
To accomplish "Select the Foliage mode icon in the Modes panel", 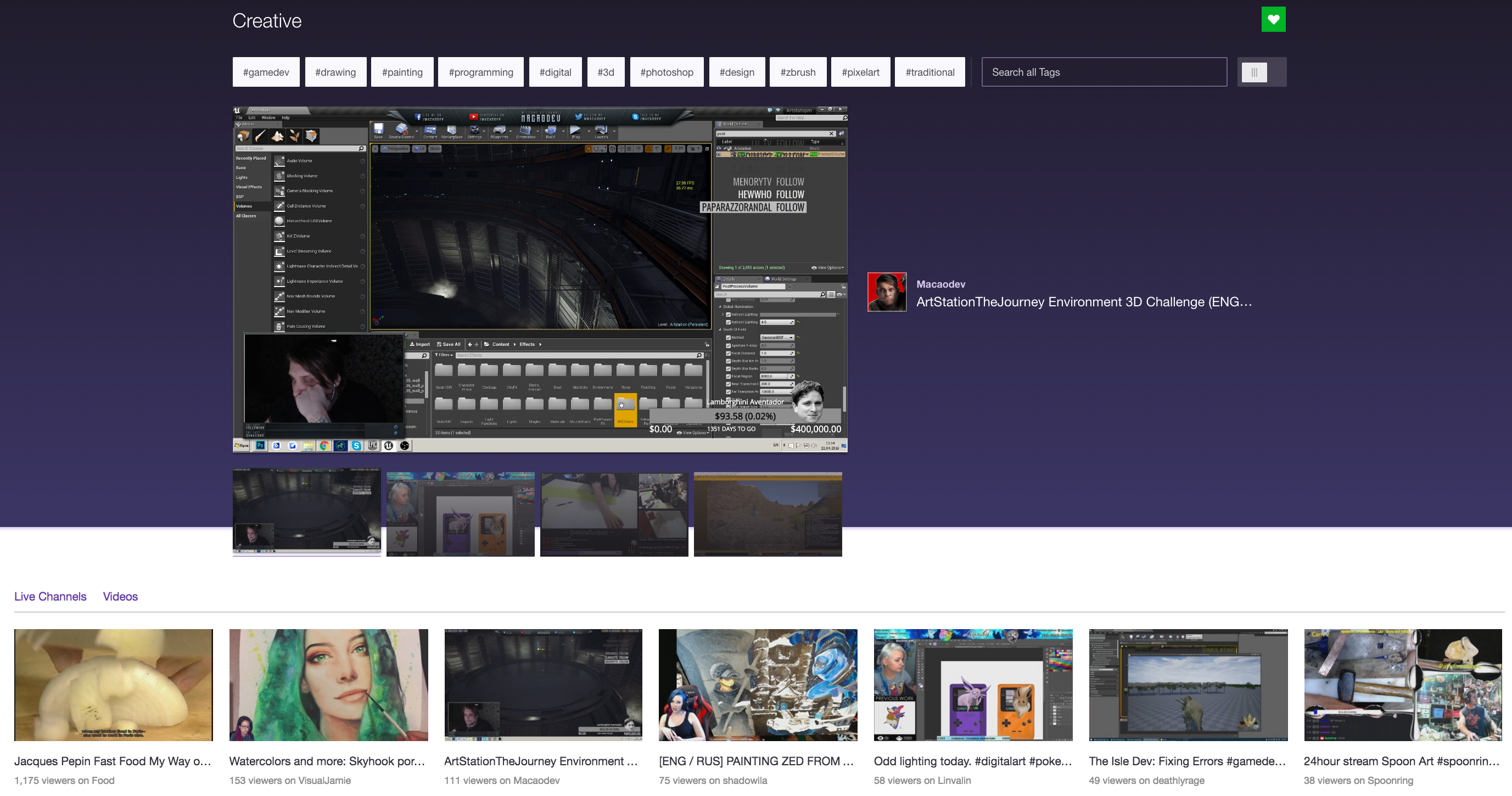I will point(295,136).
